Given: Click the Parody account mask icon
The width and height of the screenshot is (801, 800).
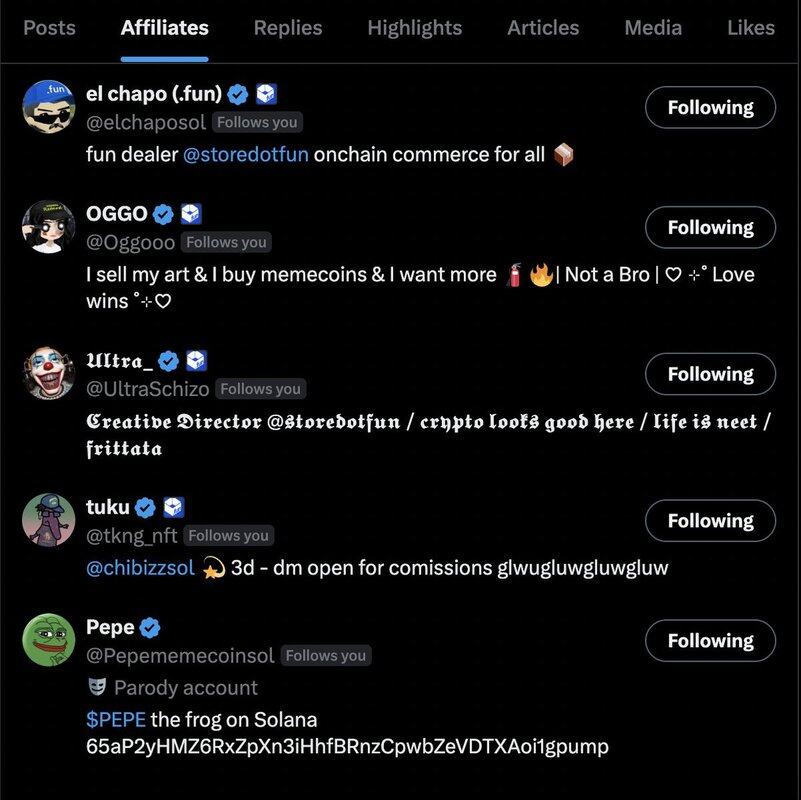Looking at the screenshot, I should tap(97, 687).
